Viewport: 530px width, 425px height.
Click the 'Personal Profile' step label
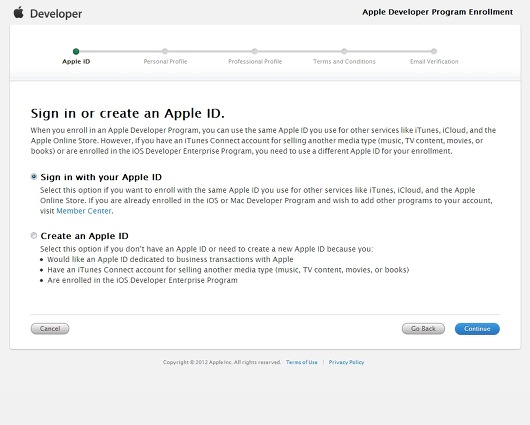(165, 62)
